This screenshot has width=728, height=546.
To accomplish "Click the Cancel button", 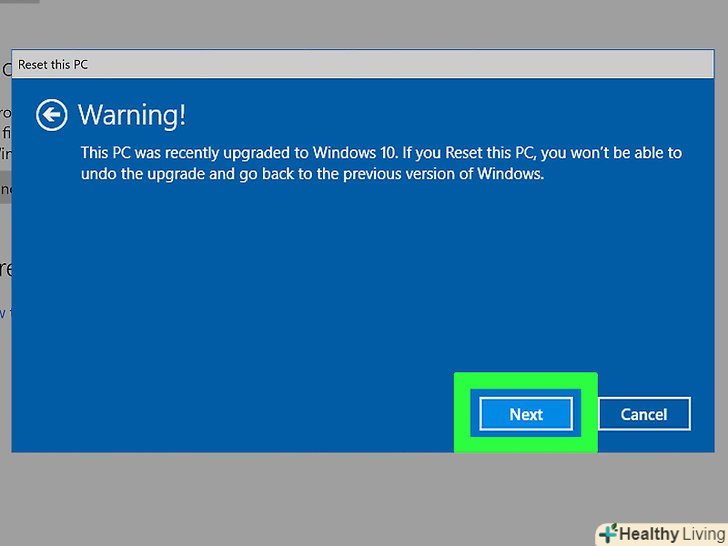I will pos(644,414).
